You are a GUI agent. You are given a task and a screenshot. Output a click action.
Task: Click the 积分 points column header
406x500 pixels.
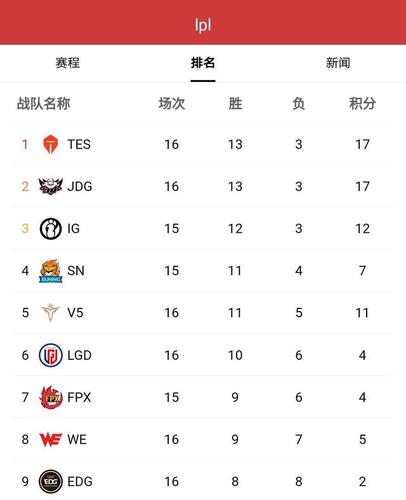click(362, 103)
